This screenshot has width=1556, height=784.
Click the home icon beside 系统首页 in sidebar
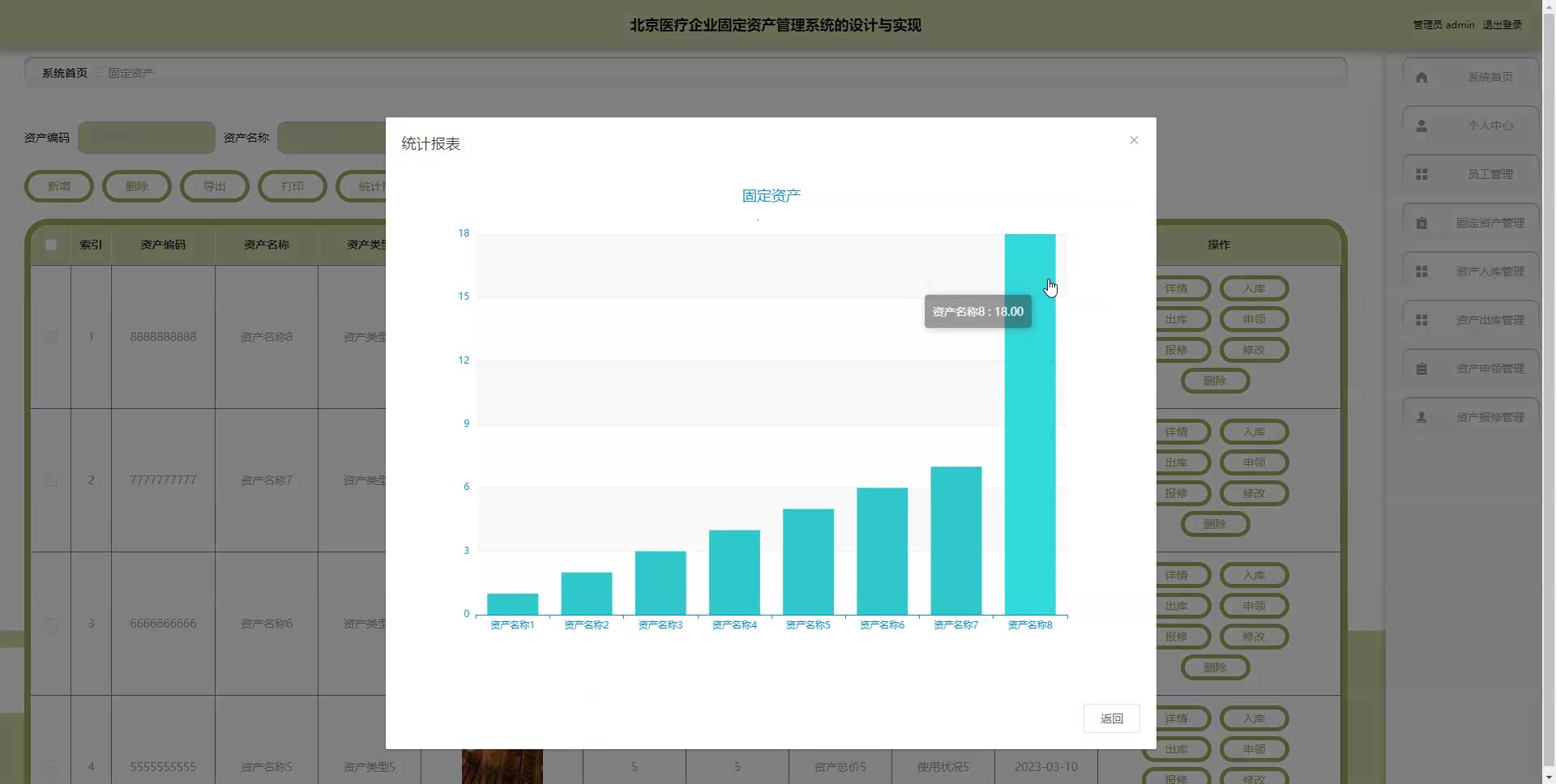tap(1421, 78)
